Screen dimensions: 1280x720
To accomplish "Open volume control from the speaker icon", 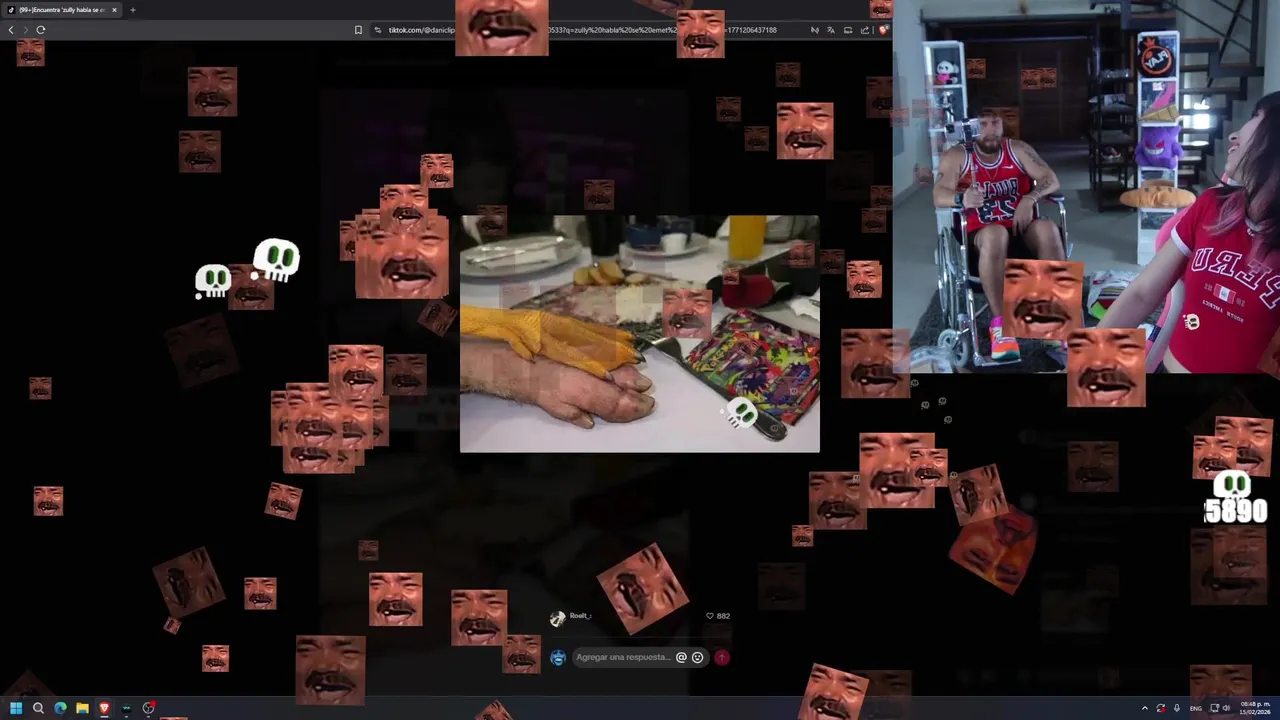I will [1227, 708].
